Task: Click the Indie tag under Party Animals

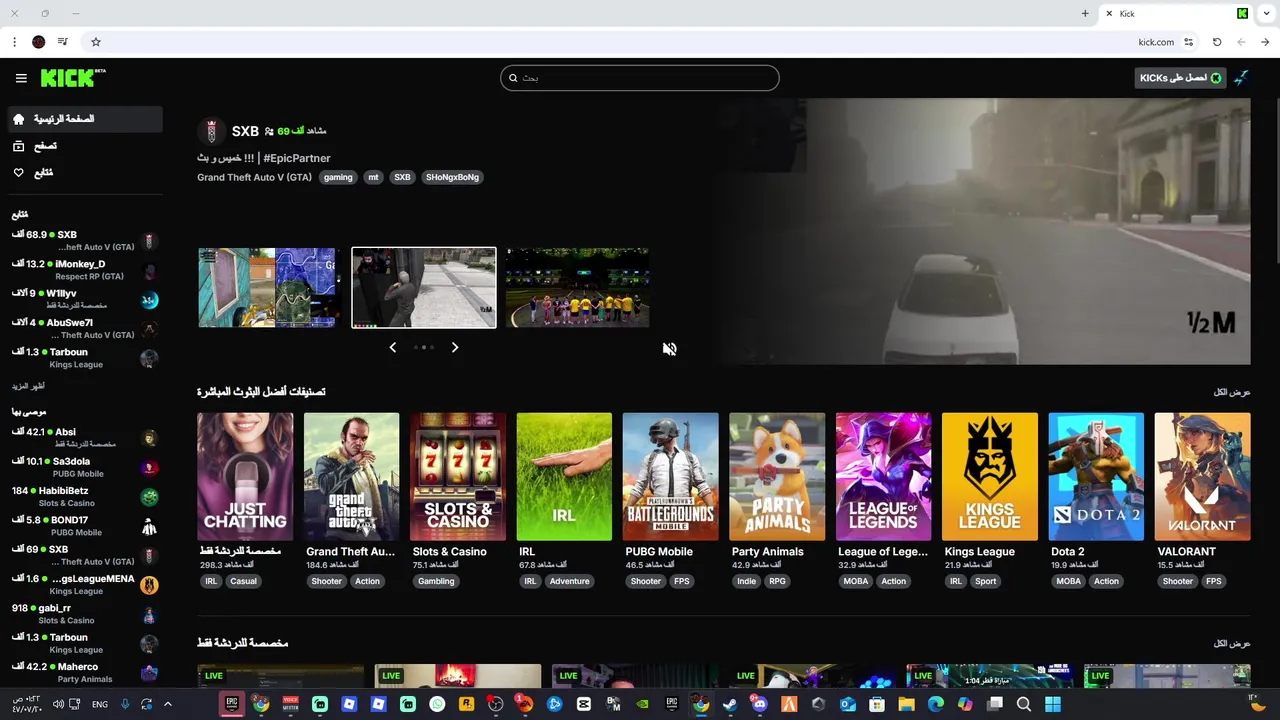Action: coord(746,581)
